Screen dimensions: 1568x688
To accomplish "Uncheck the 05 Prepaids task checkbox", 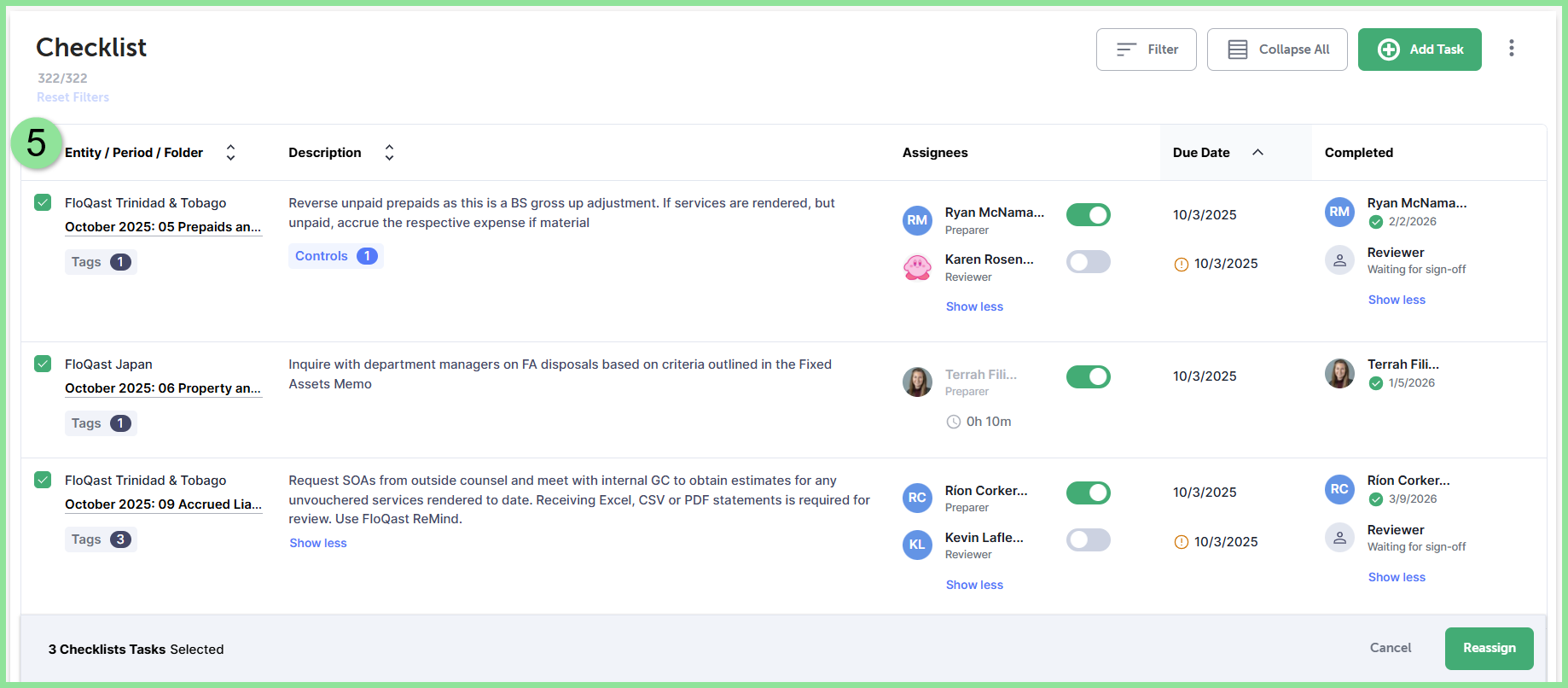I will [43, 202].
